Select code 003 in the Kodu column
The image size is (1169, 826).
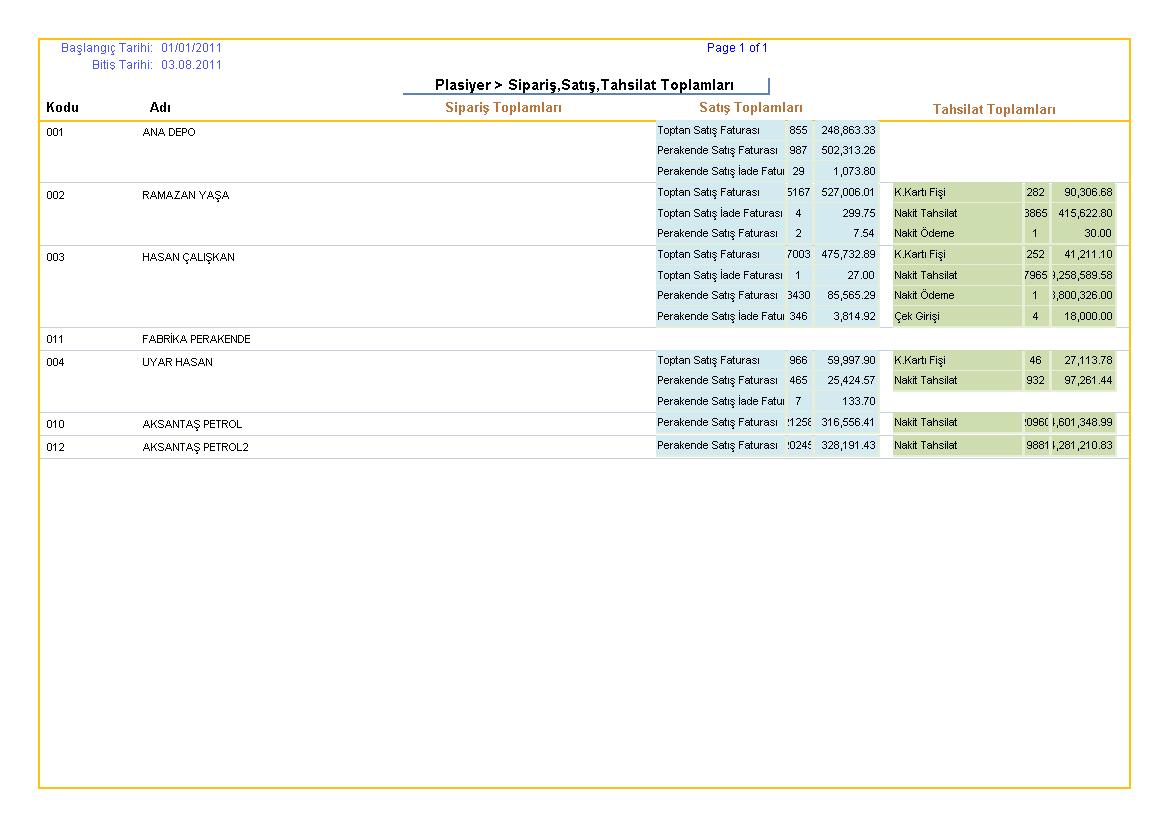[55, 257]
